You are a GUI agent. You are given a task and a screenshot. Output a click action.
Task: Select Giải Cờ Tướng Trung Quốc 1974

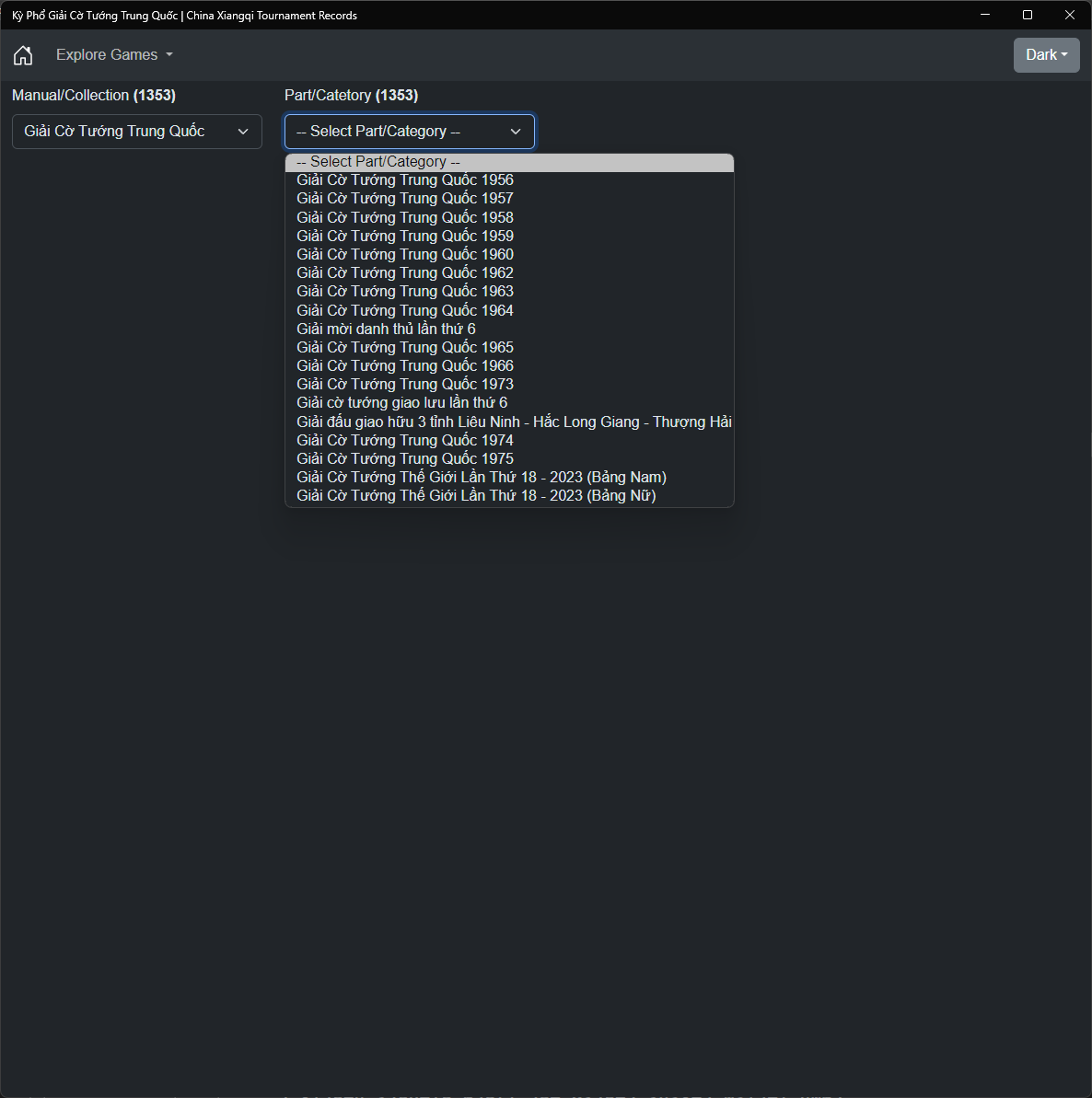coord(509,440)
